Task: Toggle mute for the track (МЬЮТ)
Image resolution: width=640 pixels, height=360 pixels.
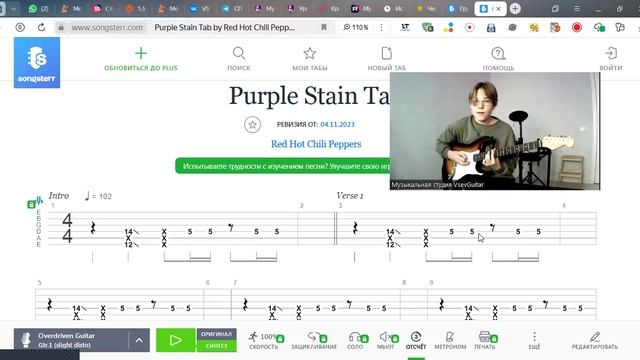Action: click(x=387, y=341)
